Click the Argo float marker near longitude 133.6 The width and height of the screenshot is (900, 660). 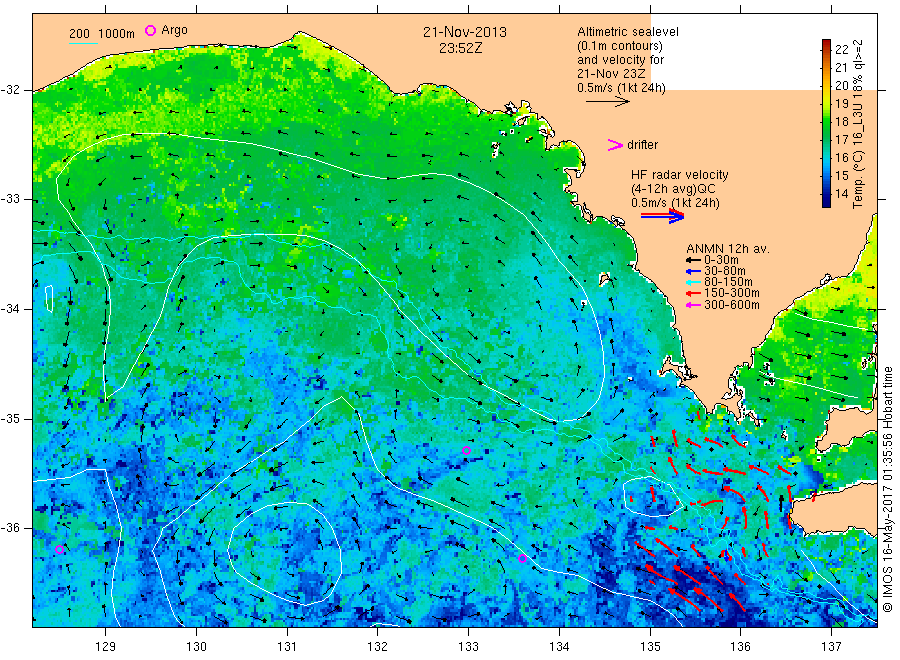pos(522,558)
